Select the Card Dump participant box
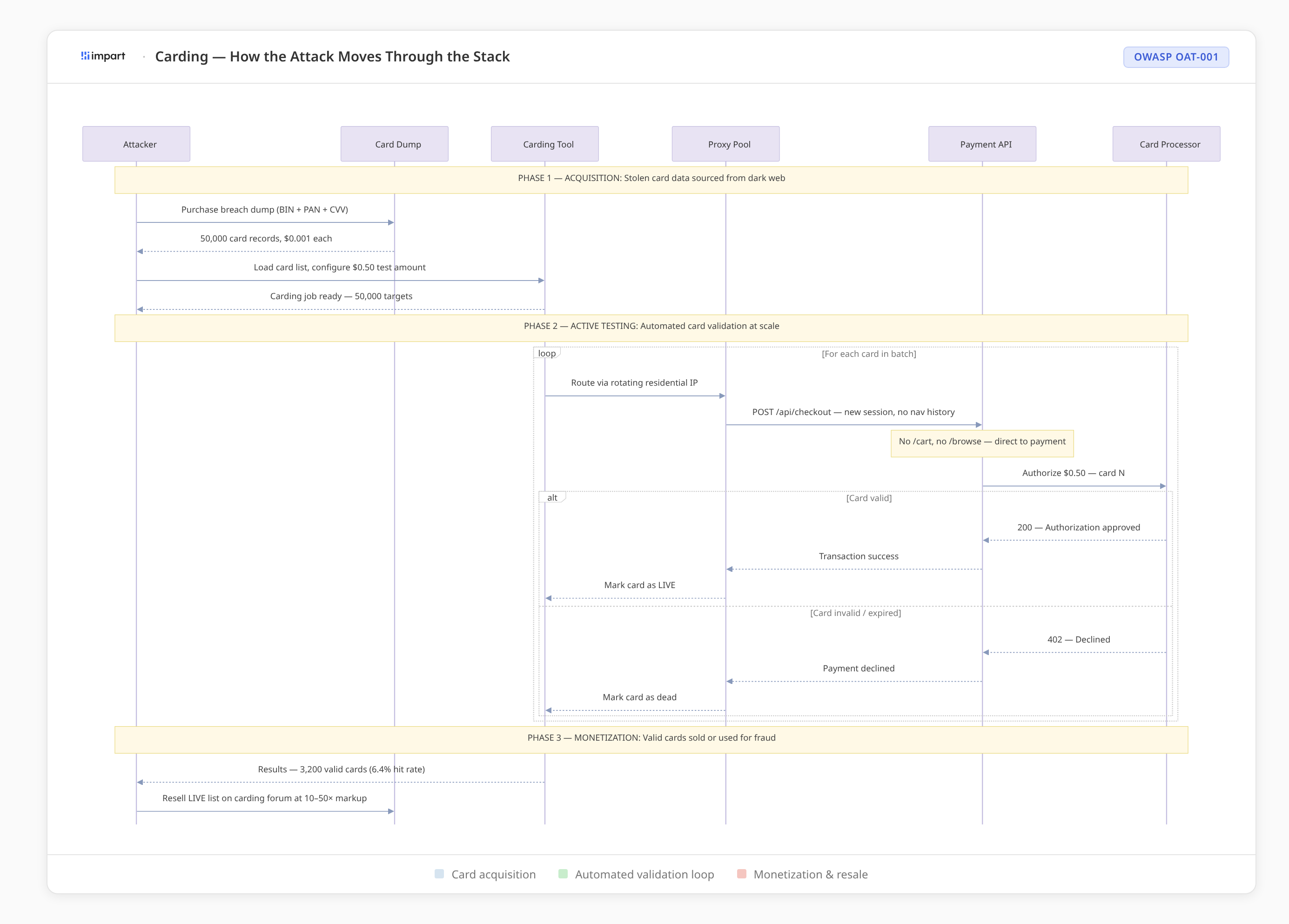The width and height of the screenshot is (1289, 924). pyautogui.click(x=395, y=144)
